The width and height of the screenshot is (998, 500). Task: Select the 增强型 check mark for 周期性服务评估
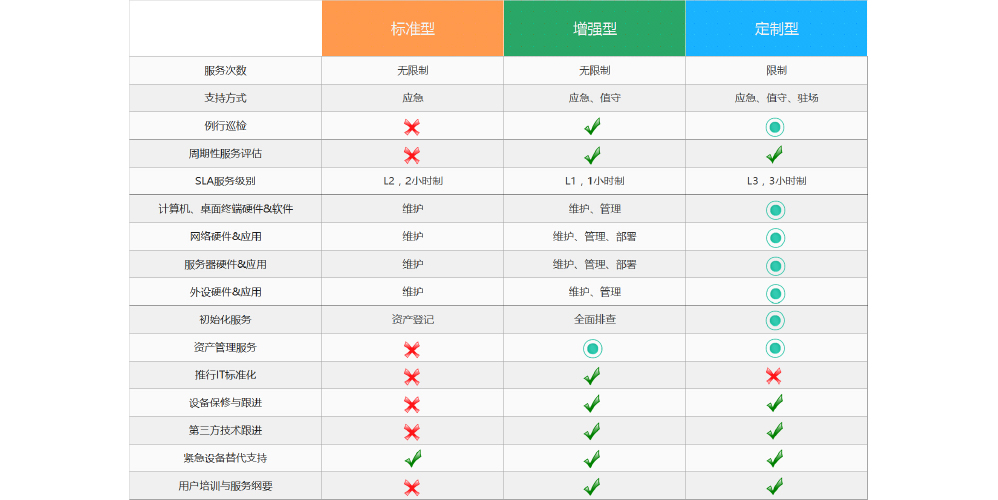(593, 155)
